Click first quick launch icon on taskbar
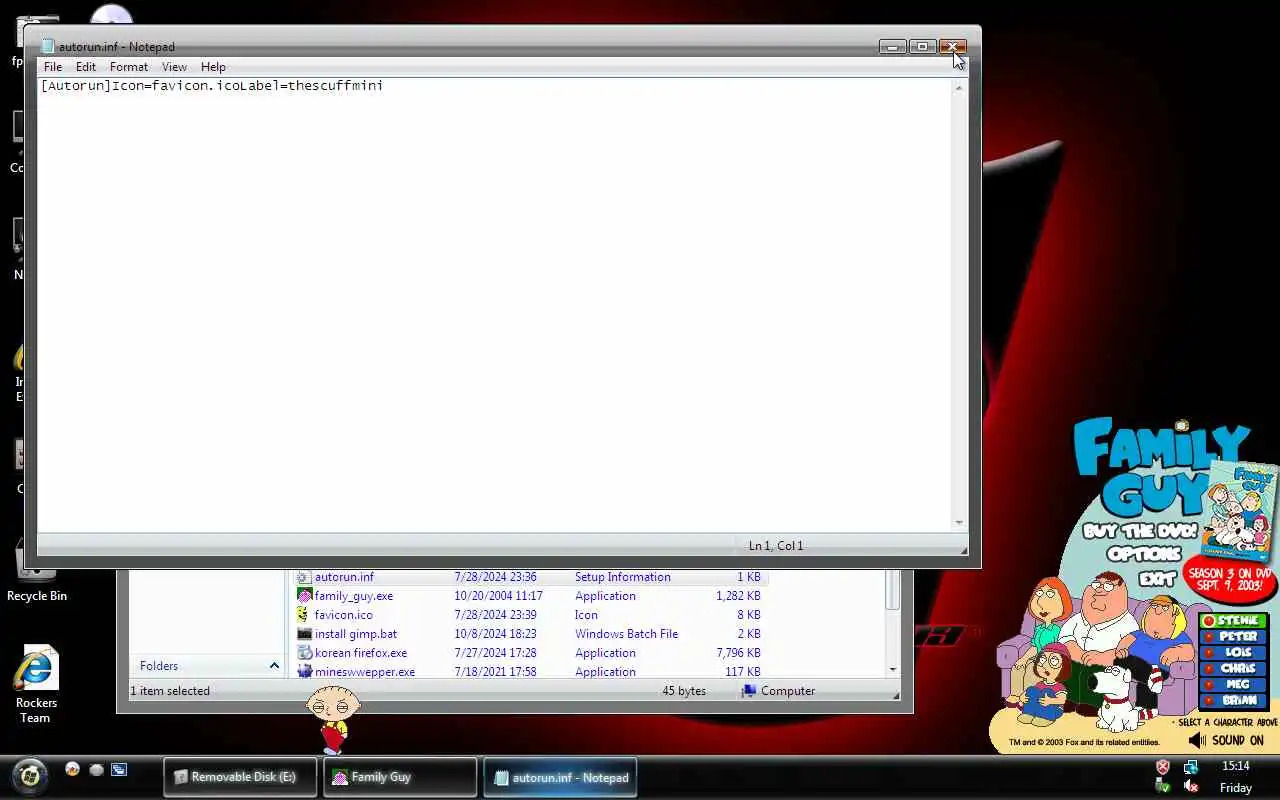The image size is (1280, 800). tap(72, 769)
